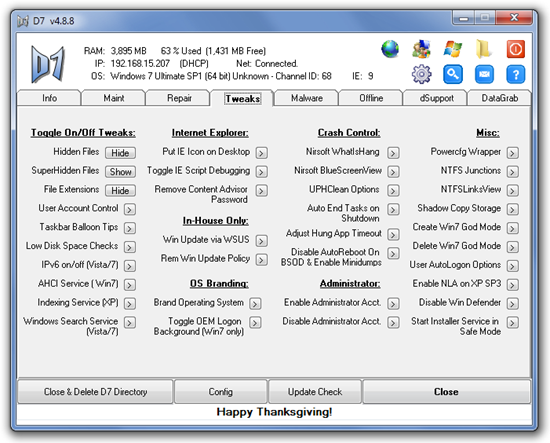The height and width of the screenshot is (443, 550).
Task: Open Nirsoft BlueScreenView arrow button
Action: pyautogui.click(x=393, y=172)
